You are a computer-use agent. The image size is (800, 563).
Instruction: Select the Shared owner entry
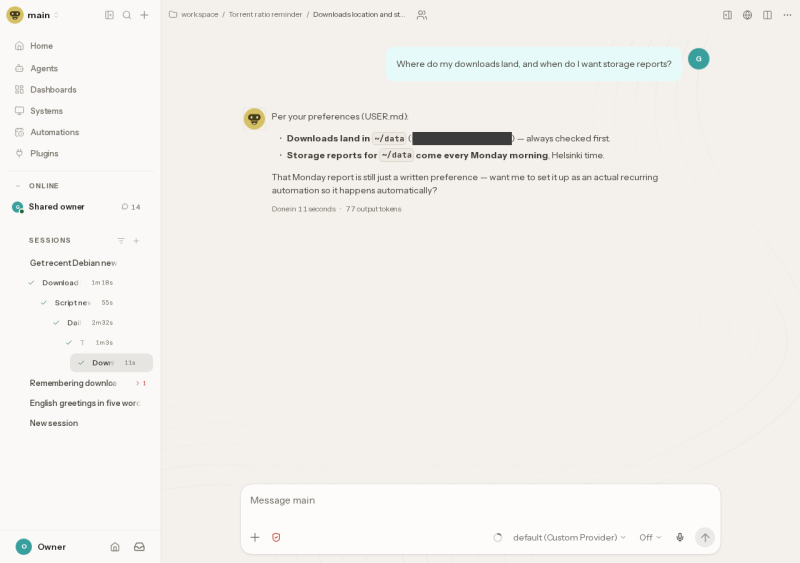click(x=56, y=207)
